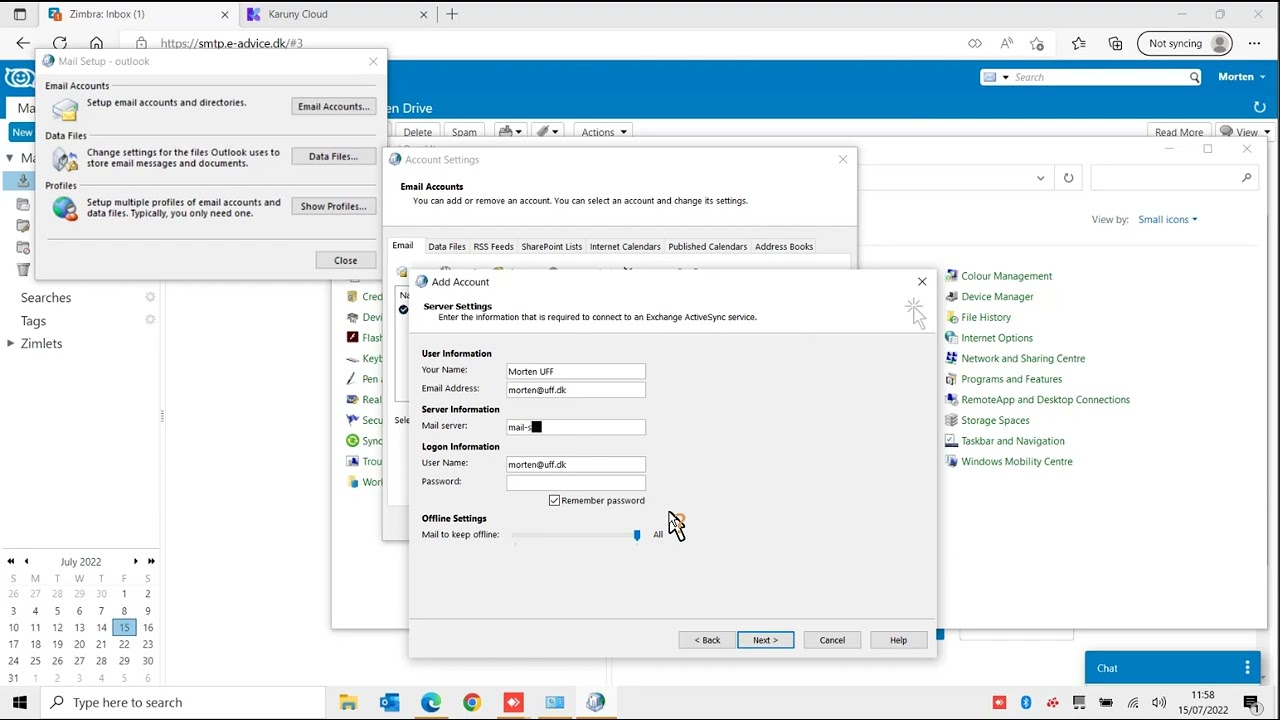
Task: Reload the browser page
Action: [x=60, y=43]
